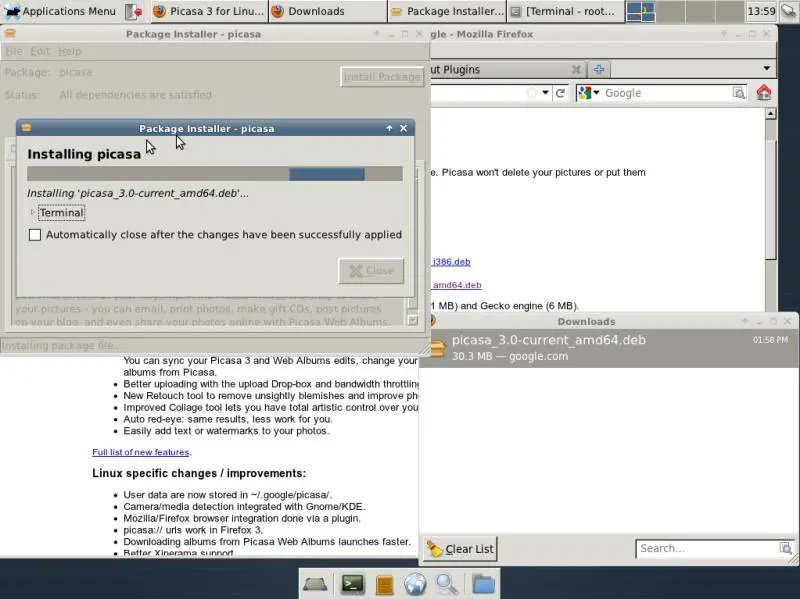Click the description scroll down arrow in Package Installer
This screenshot has width=800, height=599.
[413, 320]
